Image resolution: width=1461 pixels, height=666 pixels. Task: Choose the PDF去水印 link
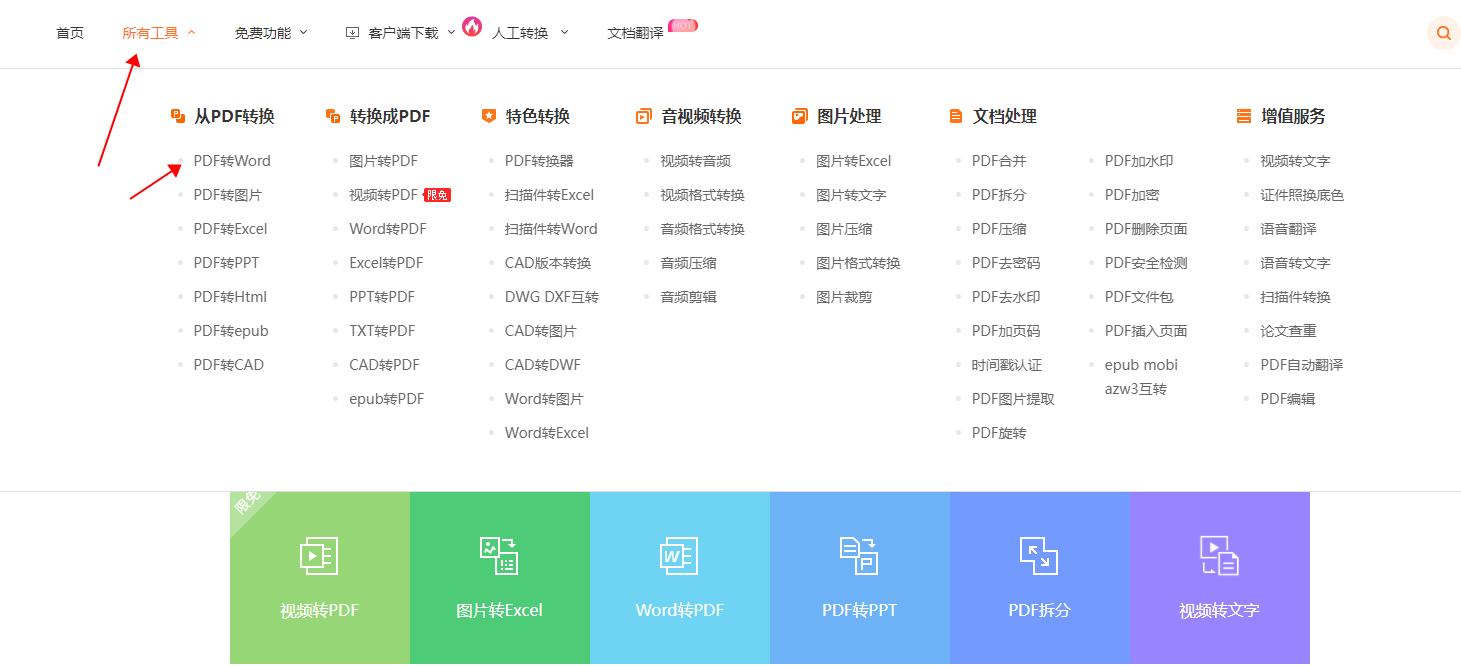click(x=1006, y=297)
